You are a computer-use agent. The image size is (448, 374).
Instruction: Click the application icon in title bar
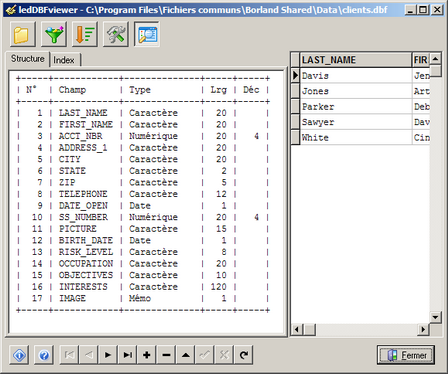click(11, 10)
